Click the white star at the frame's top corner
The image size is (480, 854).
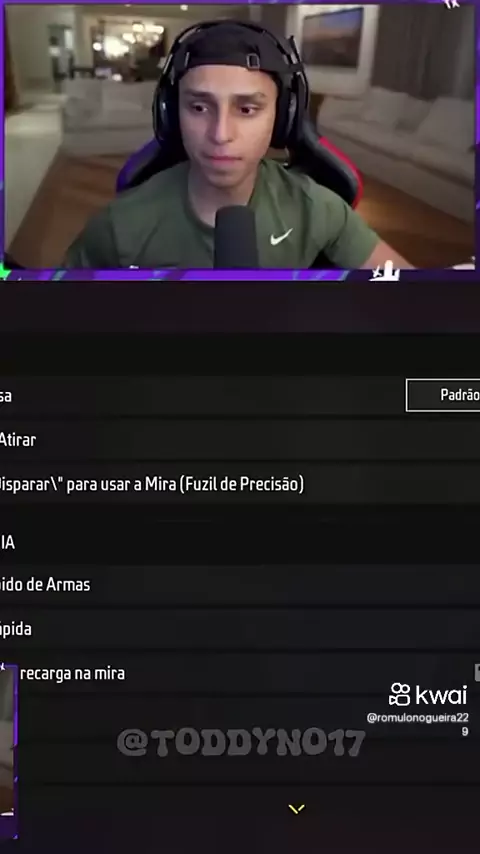coord(451,4)
